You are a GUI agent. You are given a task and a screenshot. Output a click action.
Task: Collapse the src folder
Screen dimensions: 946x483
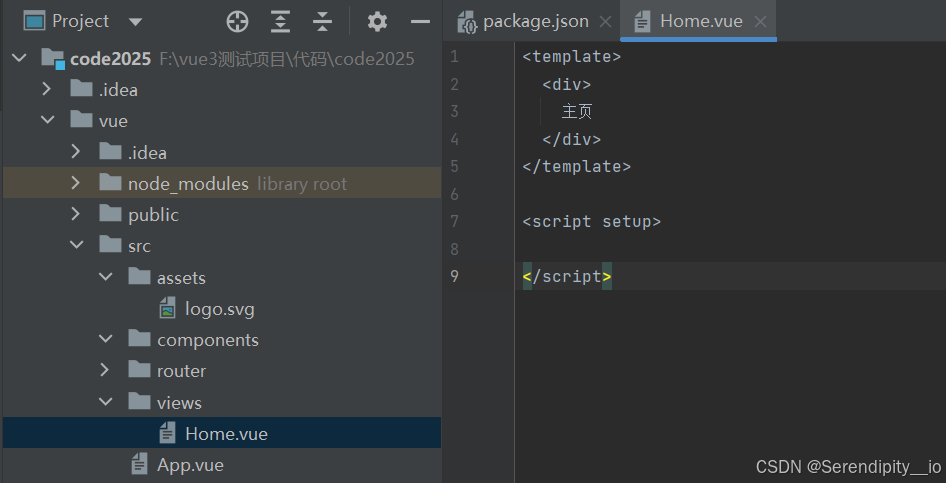point(77,245)
